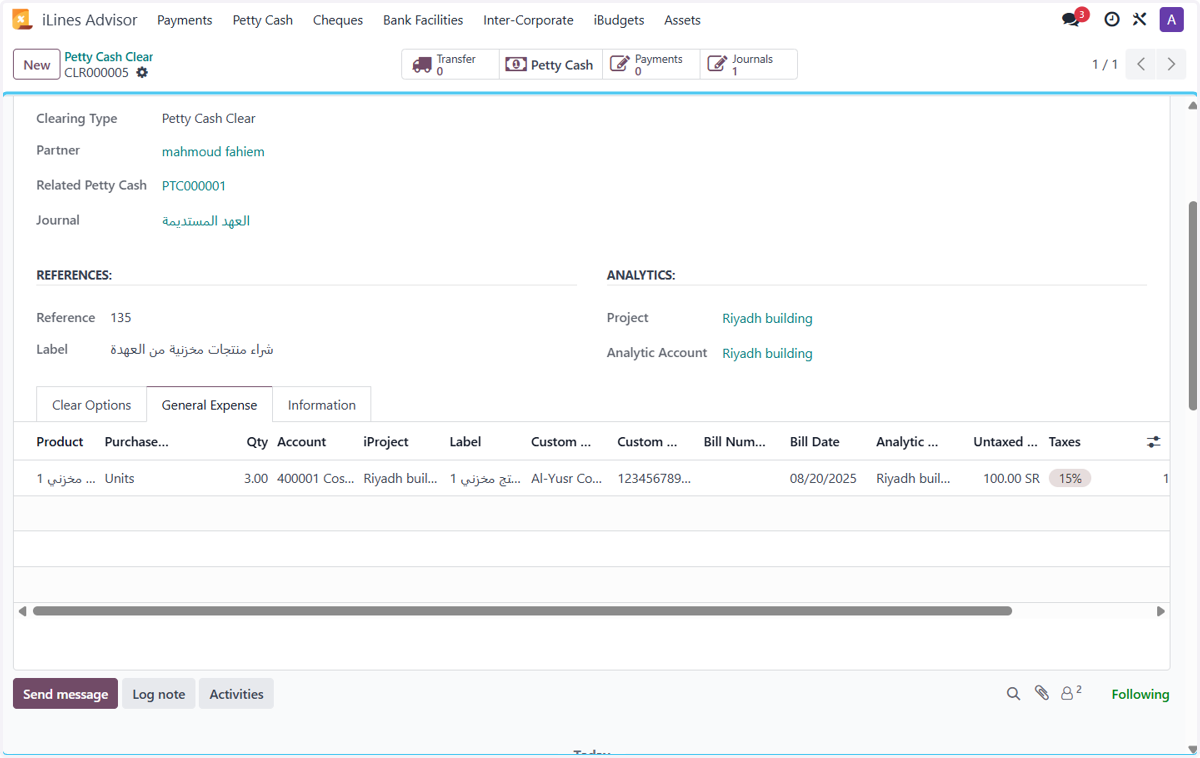Click the Following button

1140,694
